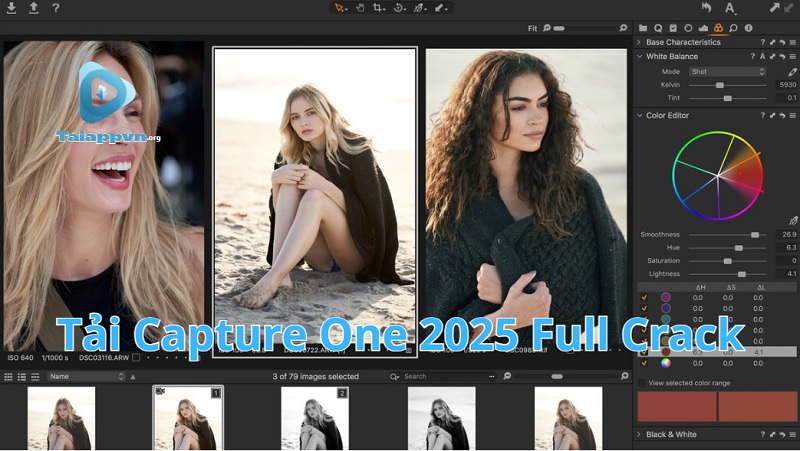Open the Exposure histogram tool tab
Screen dimensions: 800x451
[x=703, y=28]
